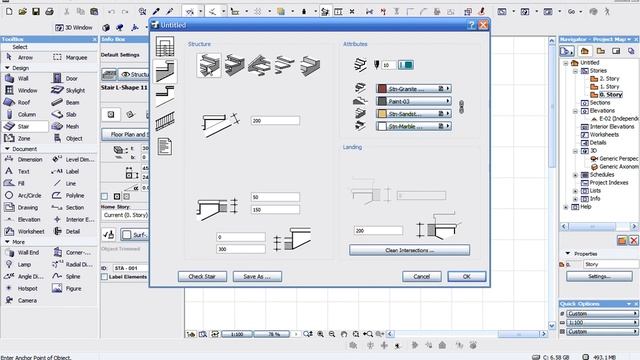Open the 1:100 scale dropdown in Quick Options

[x=602, y=323]
